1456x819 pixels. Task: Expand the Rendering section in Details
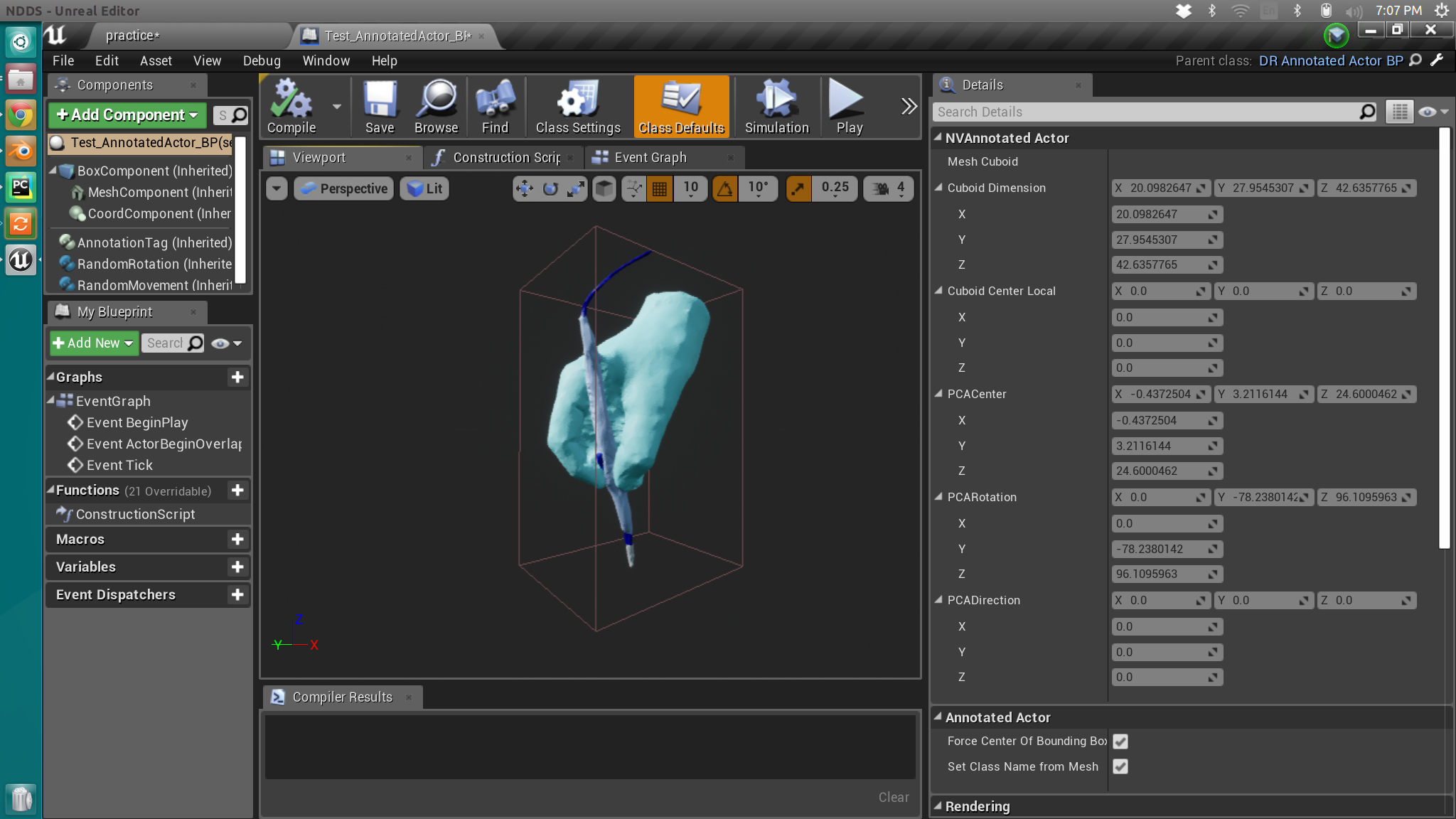pos(938,806)
